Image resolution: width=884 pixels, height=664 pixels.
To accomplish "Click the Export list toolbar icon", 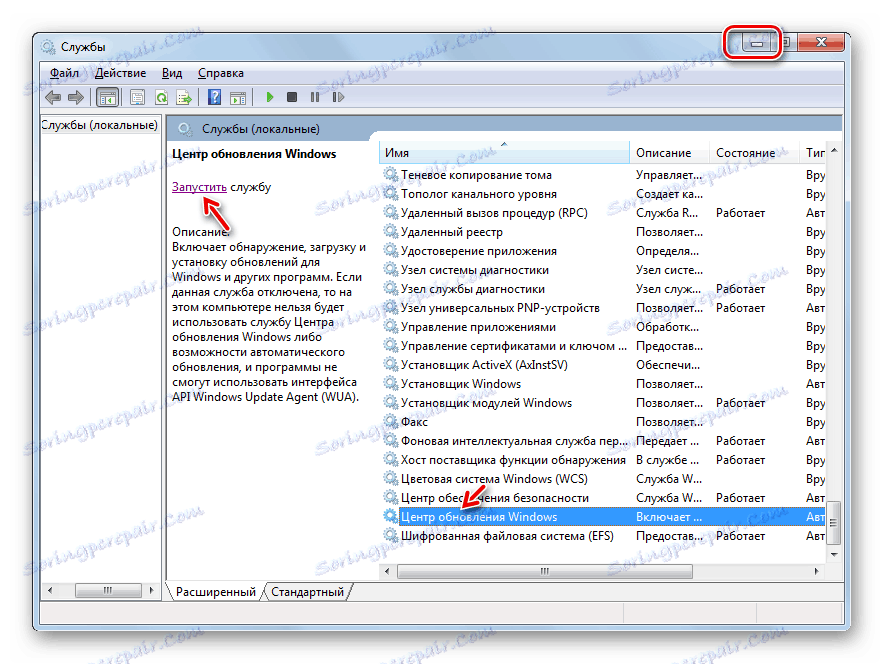I will (184, 98).
